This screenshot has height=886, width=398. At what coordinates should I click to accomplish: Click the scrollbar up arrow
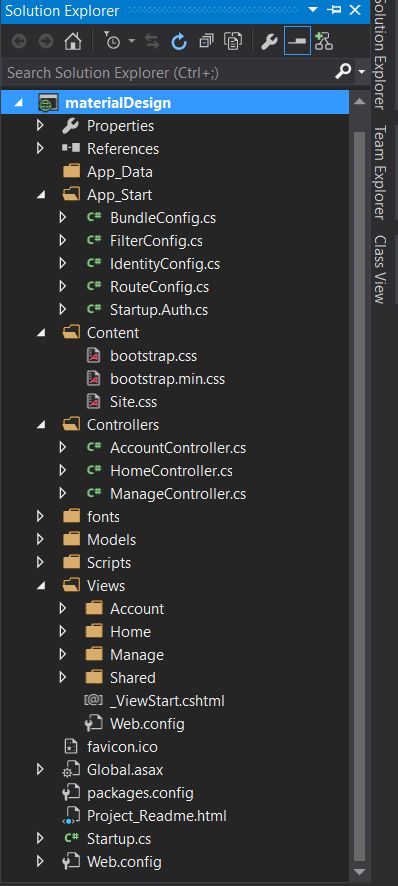pyautogui.click(x=360, y=101)
